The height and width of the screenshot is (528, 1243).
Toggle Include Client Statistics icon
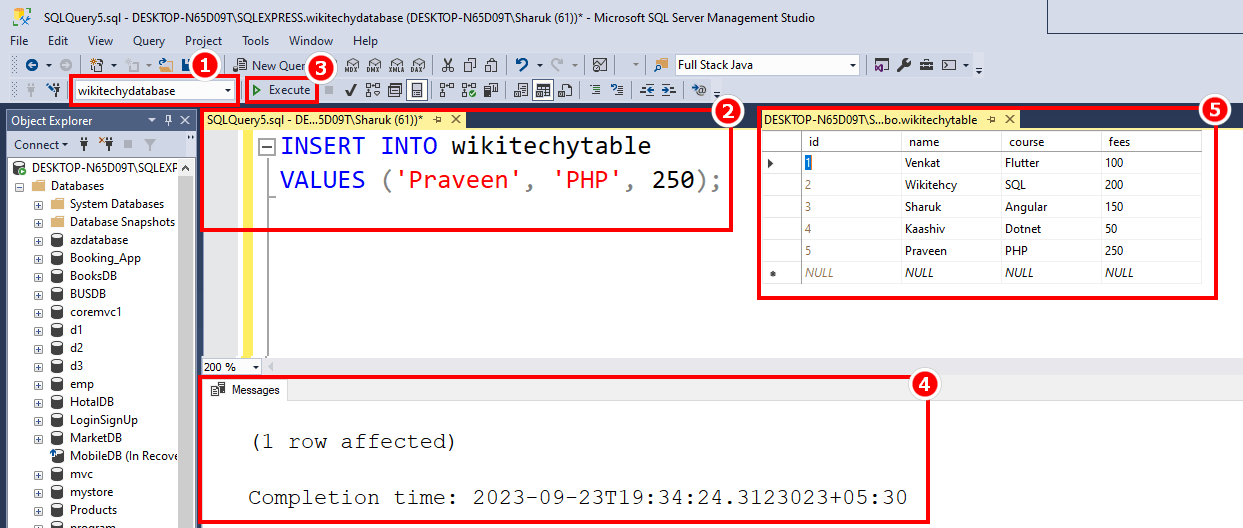[491, 90]
